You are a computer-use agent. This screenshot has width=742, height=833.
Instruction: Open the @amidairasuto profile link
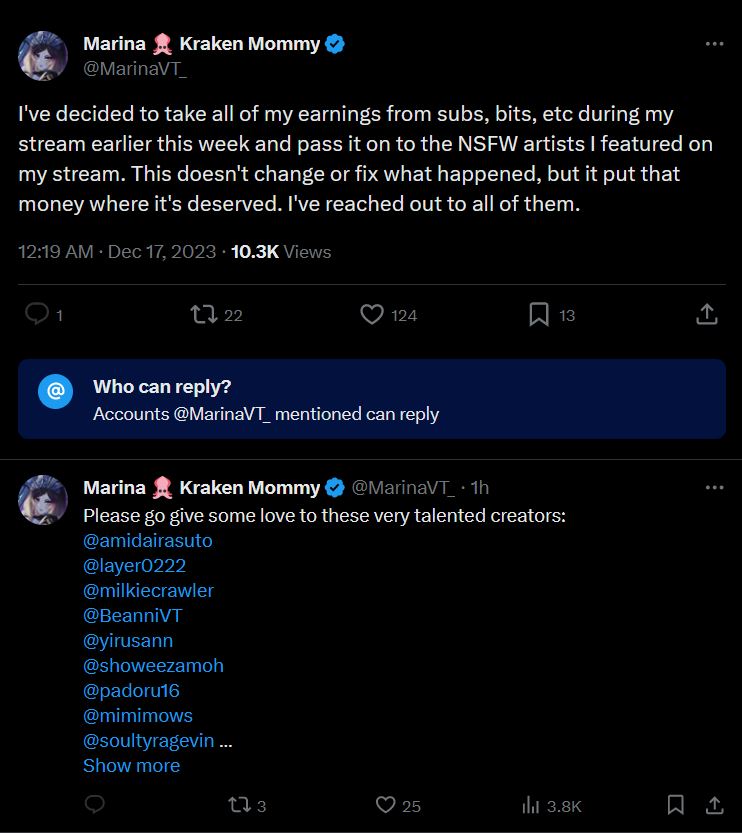tap(148, 541)
